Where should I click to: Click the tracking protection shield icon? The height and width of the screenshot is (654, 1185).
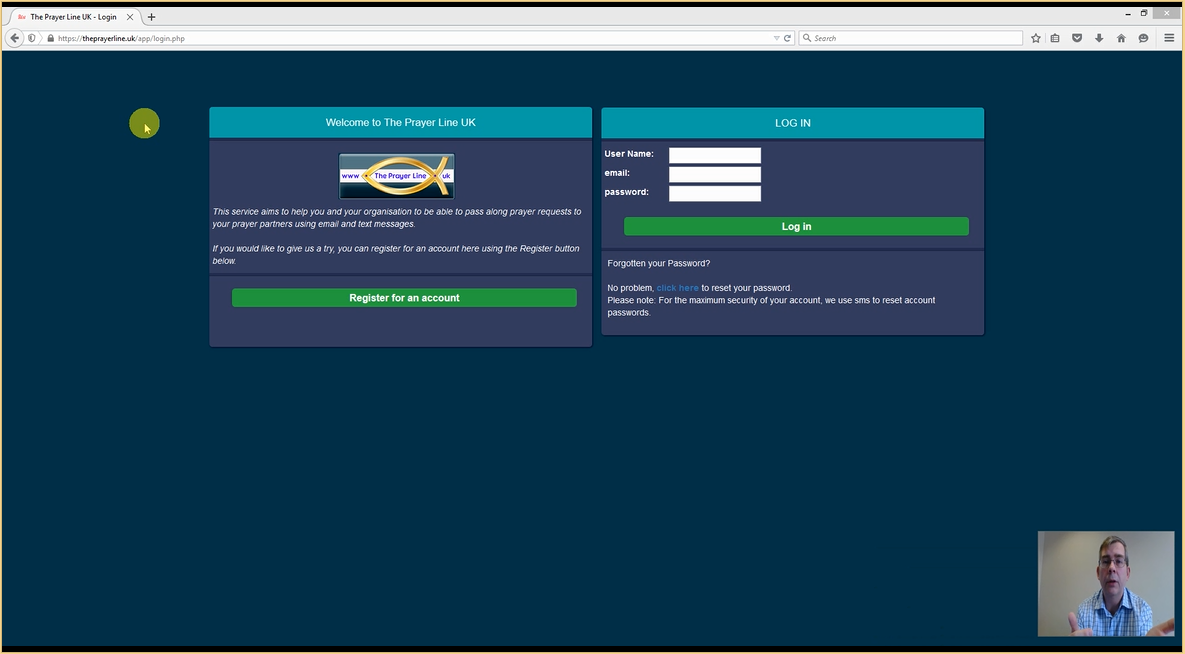click(32, 38)
